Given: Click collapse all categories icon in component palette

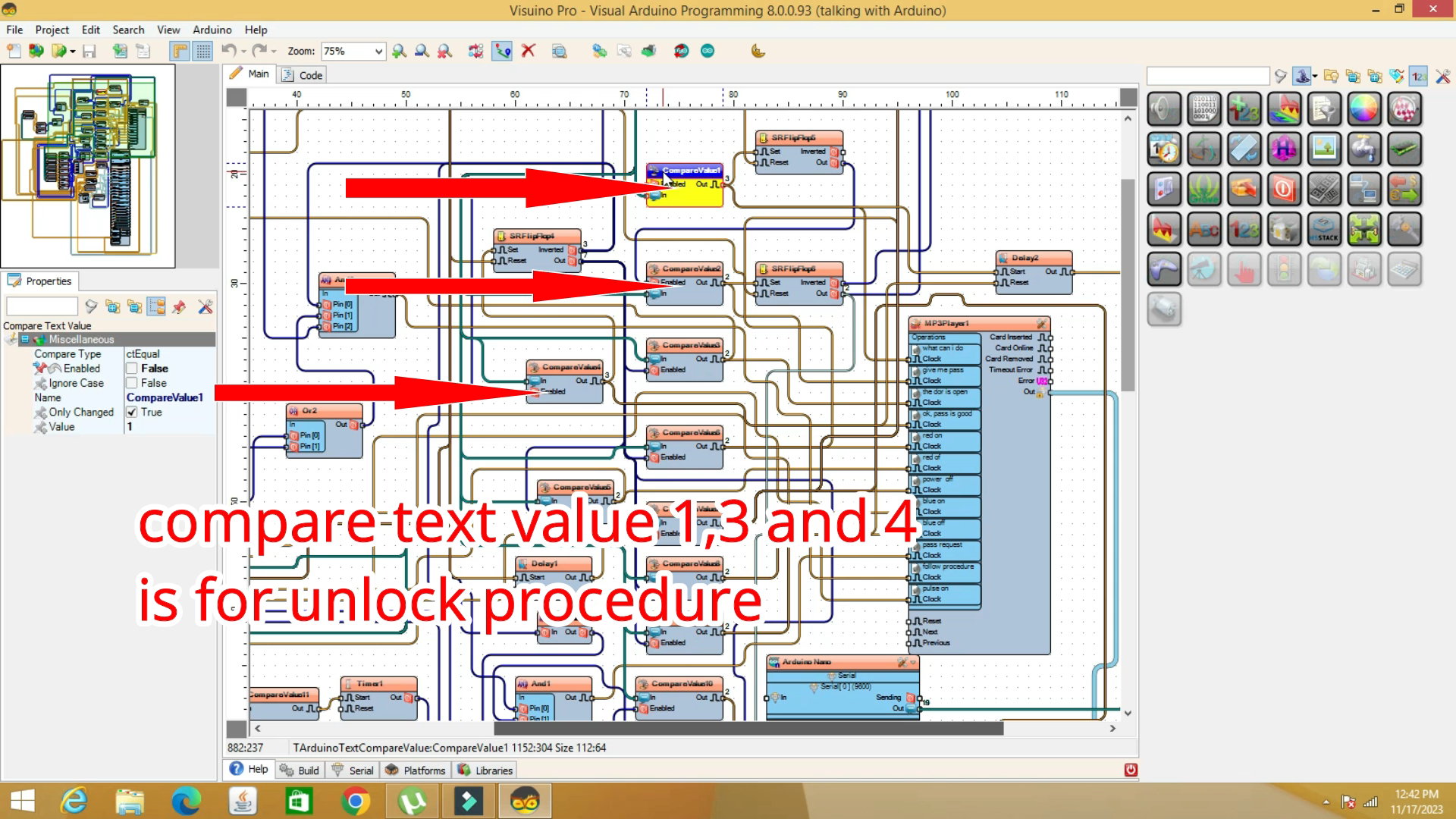Looking at the screenshot, I should (x=1354, y=76).
